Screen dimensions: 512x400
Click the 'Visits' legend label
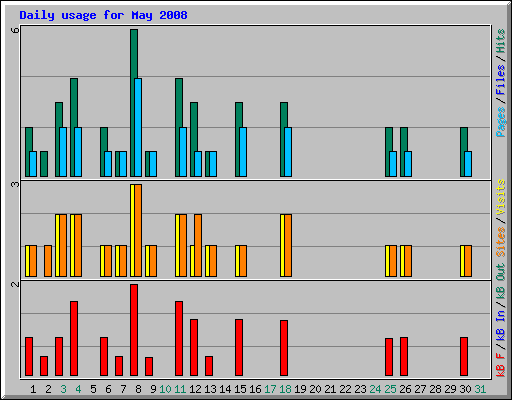(500, 197)
